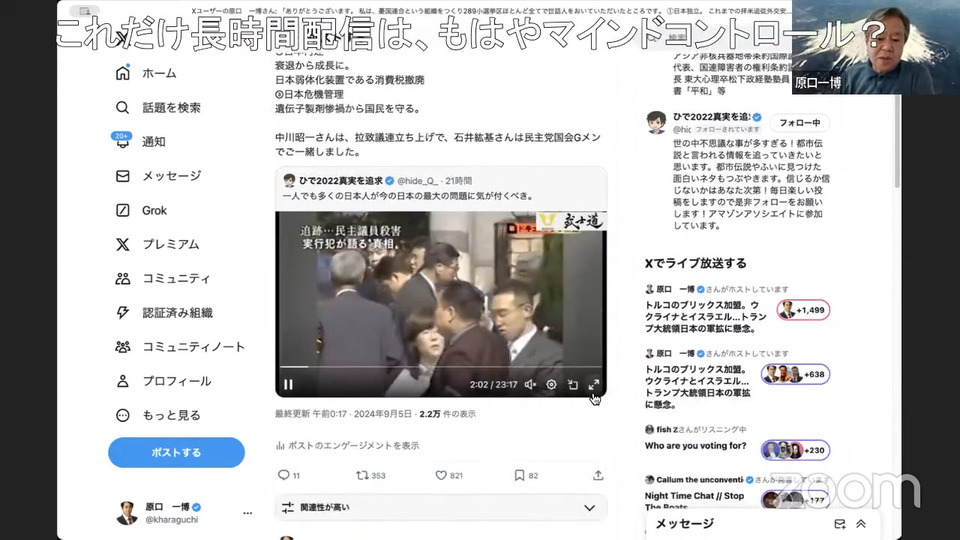
Task: Click the post date 2024年9月5日
Action: (x=383, y=414)
